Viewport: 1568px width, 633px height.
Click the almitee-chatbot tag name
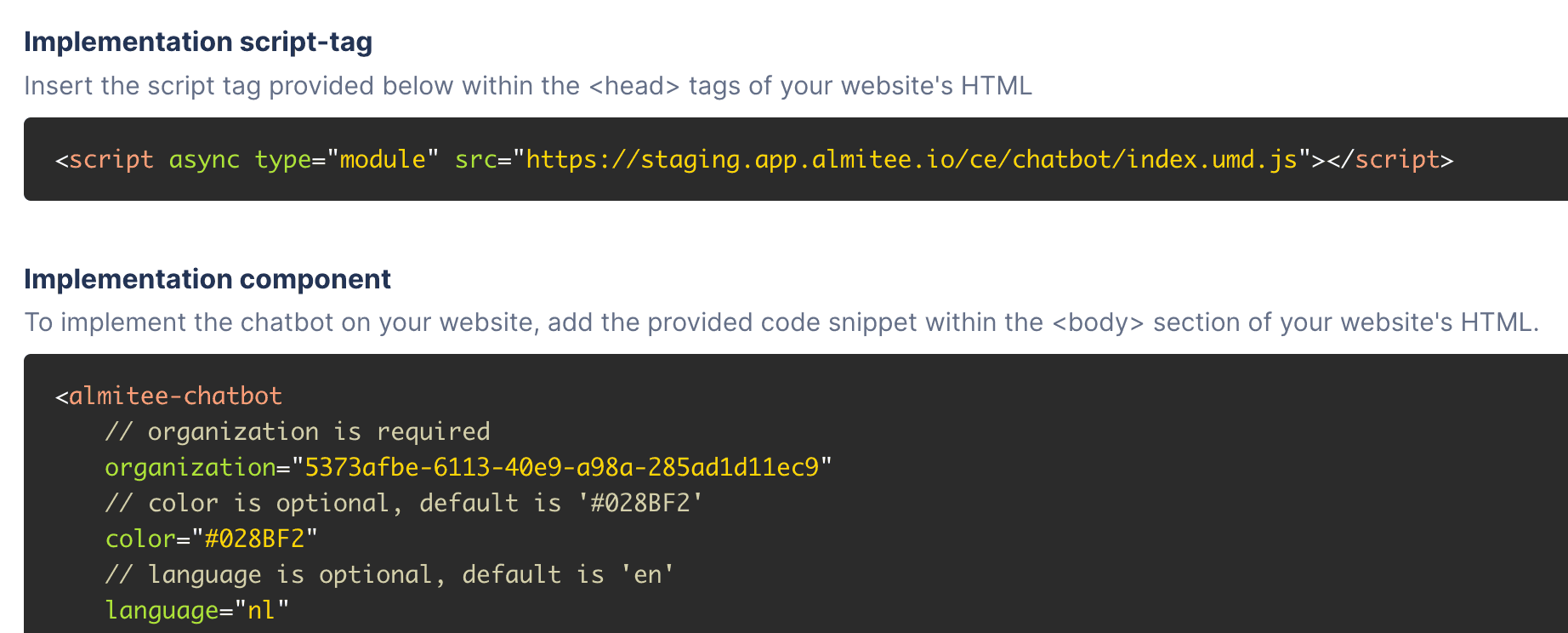click(x=175, y=396)
